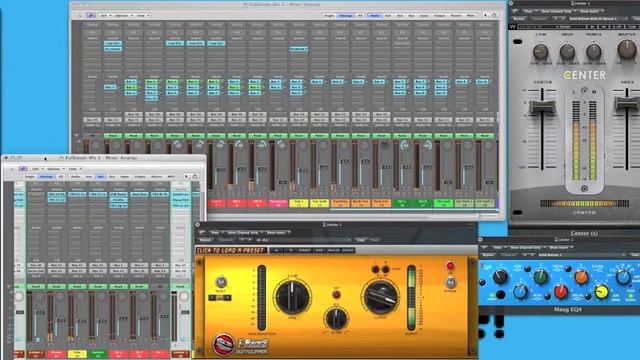This screenshot has width=640, height=360.
Task: Toggle Bypass in Soft Clipper plugin header
Action: click(x=205, y=240)
